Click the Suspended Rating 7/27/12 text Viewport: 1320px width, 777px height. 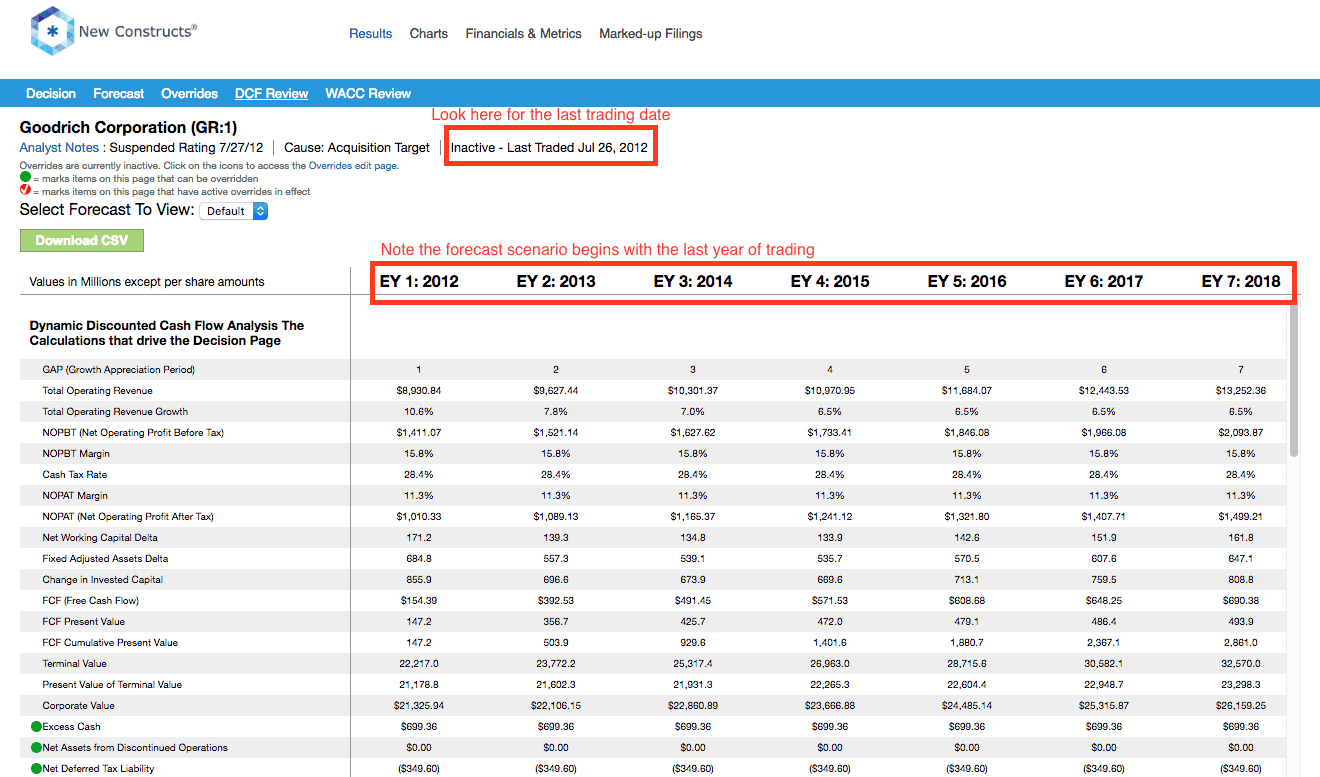click(x=186, y=148)
